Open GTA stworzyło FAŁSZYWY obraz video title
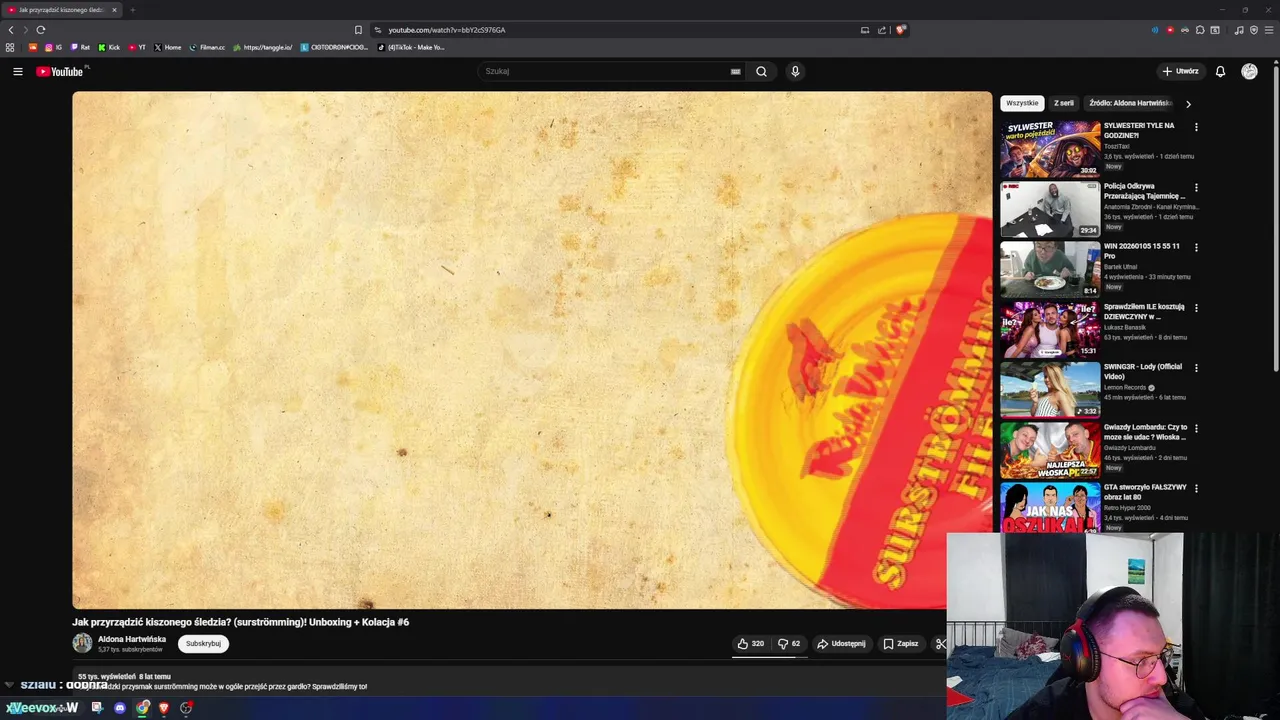 tap(1145, 492)
